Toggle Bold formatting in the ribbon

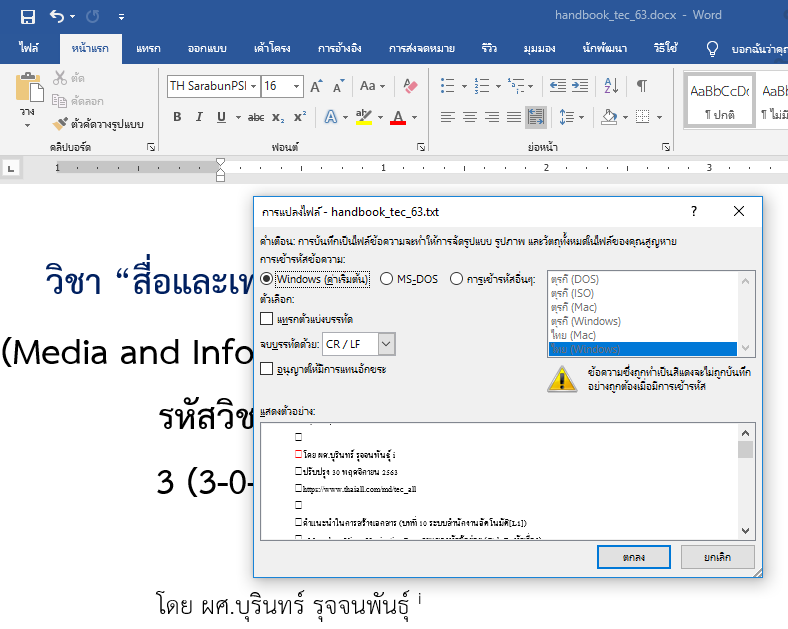177,117
